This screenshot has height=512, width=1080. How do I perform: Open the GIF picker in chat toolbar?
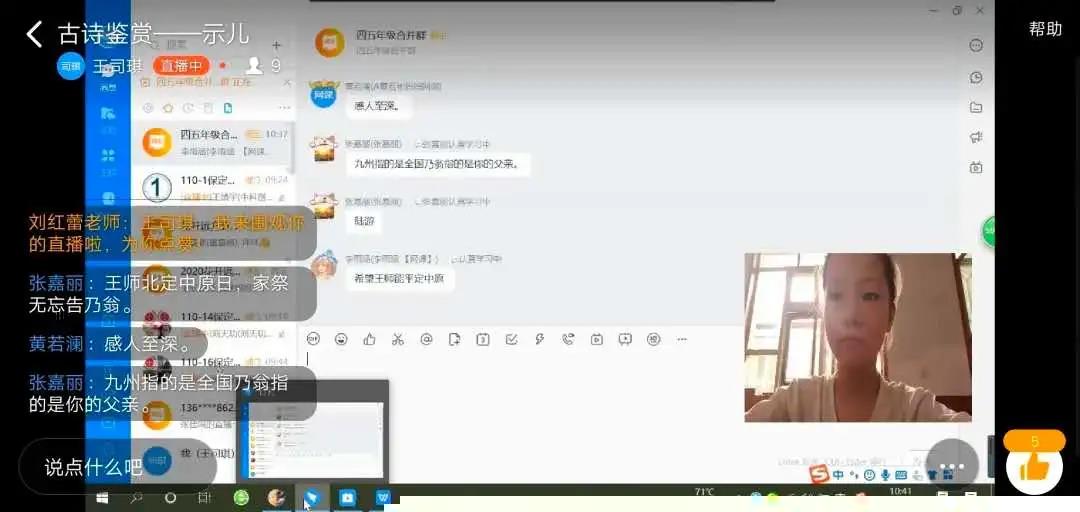313,339
